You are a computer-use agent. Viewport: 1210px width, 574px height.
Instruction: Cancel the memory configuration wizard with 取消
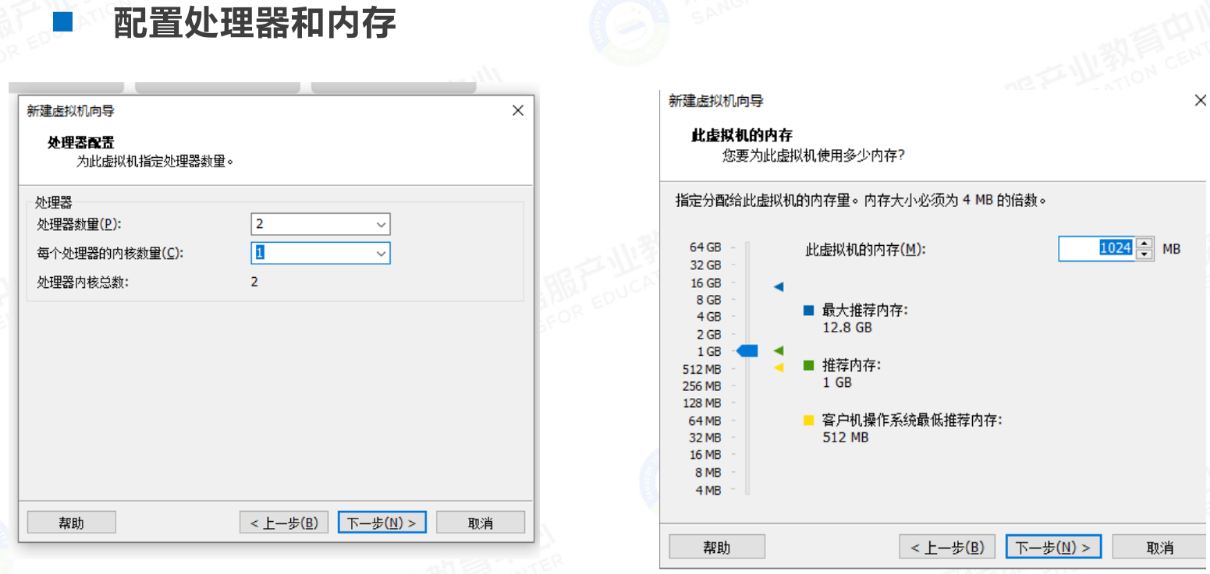click(1159, 547)
